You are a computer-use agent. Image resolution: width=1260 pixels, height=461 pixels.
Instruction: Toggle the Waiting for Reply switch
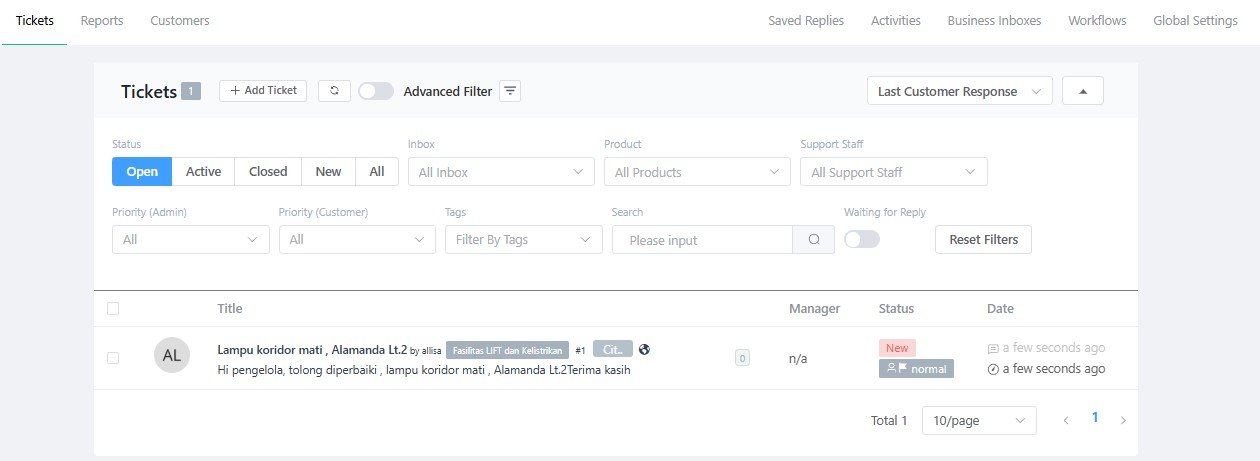[861, 240]
